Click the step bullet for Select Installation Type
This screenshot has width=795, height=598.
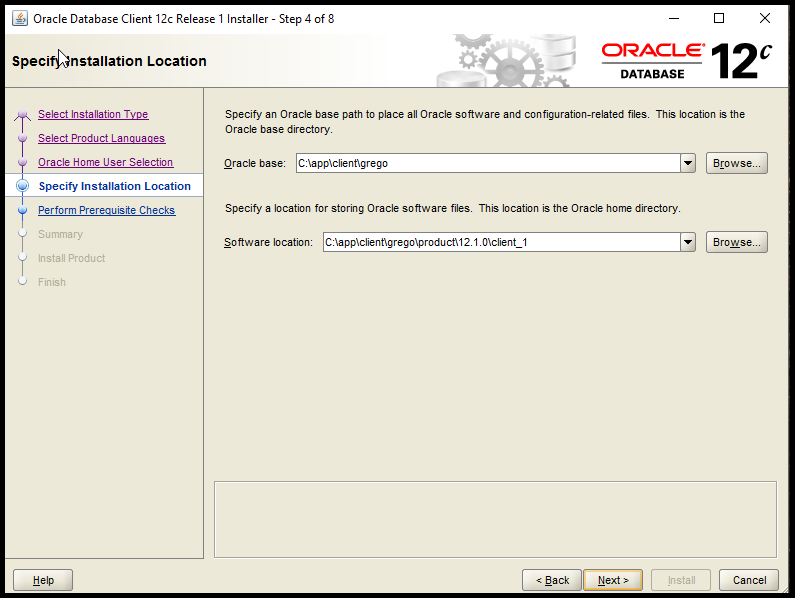(22, 115)
